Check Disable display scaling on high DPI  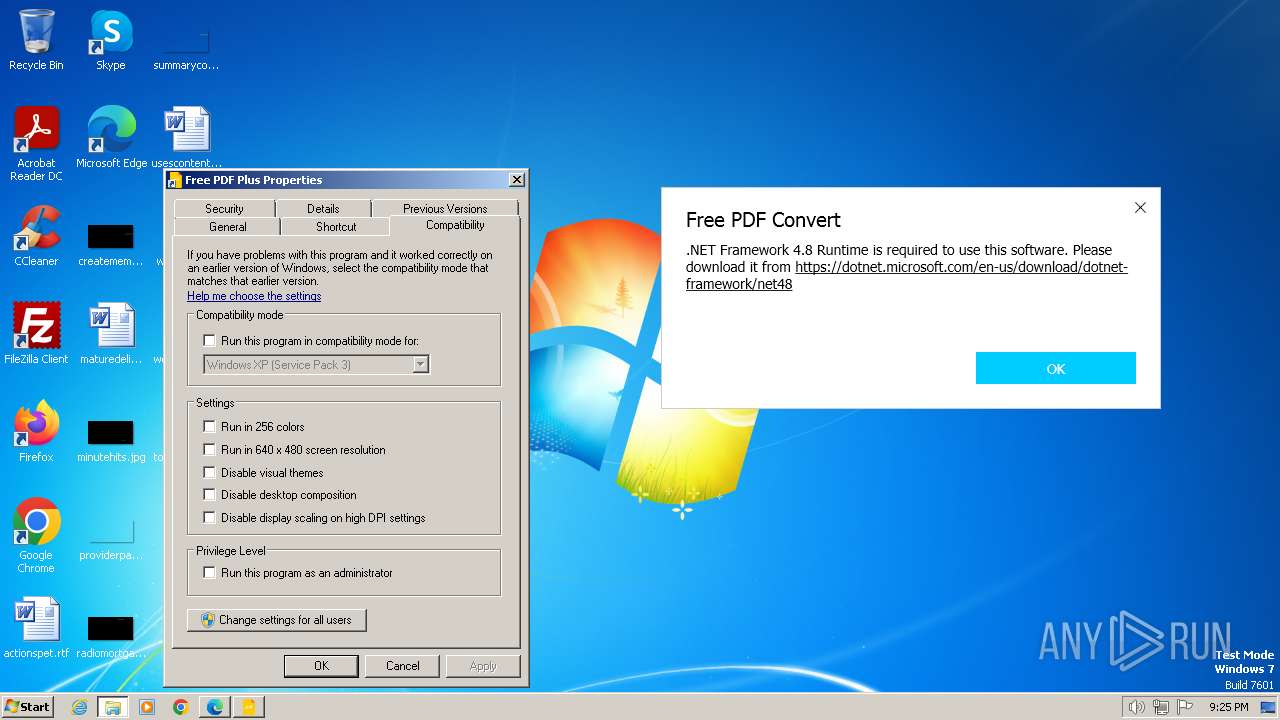(209, 518)
